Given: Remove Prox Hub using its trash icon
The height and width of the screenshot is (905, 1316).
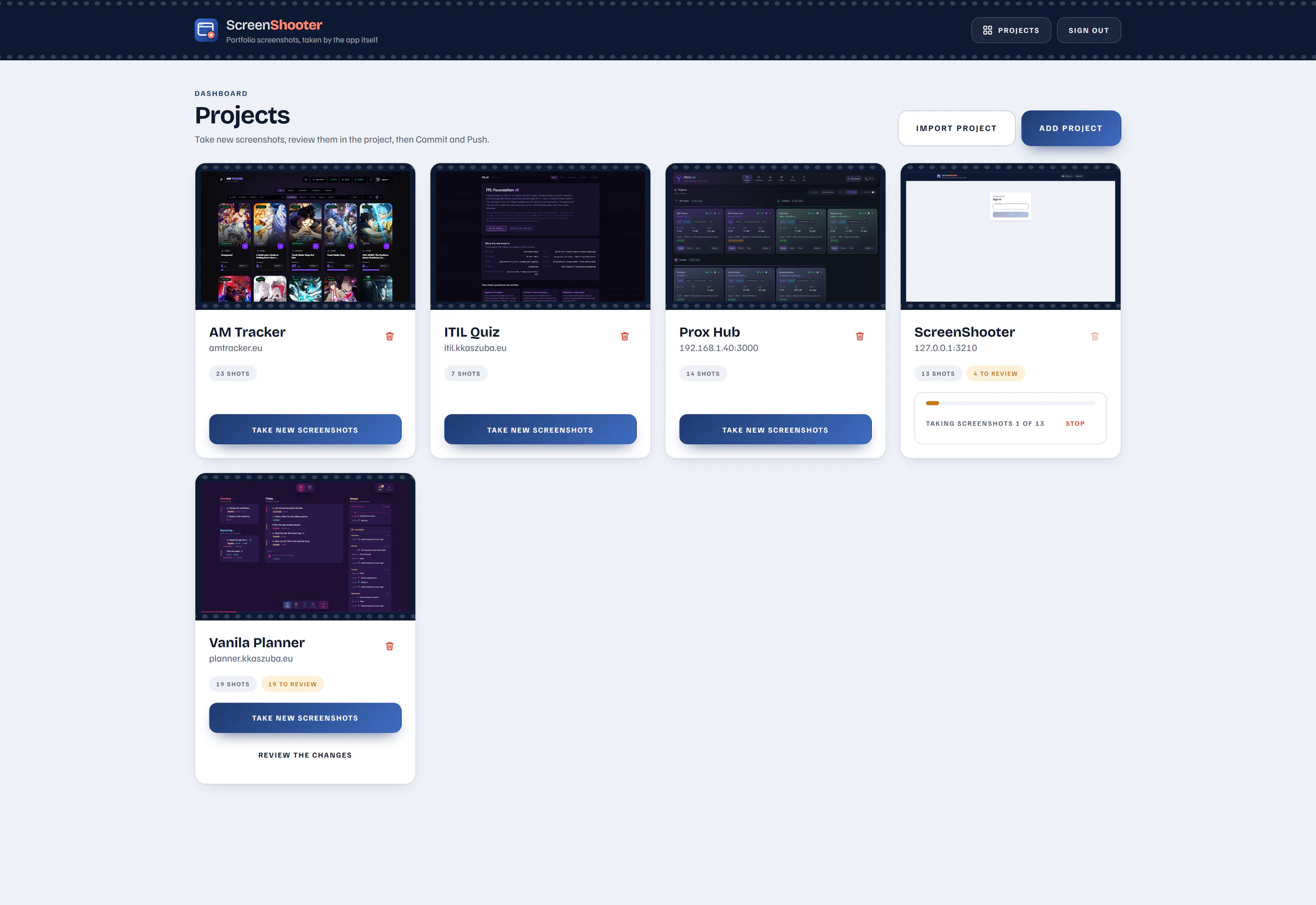Looking at the screenshot, I should 860,336.
